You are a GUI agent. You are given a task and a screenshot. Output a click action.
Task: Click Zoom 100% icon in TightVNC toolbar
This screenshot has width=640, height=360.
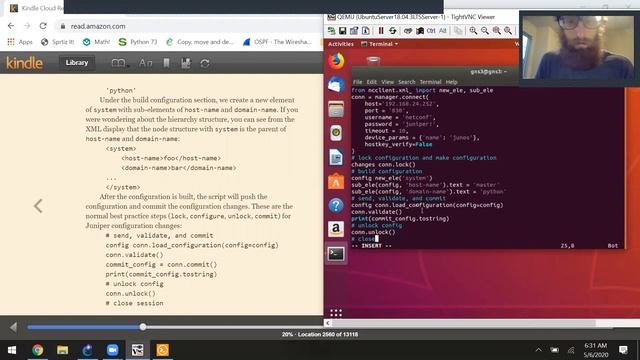pos(496,31)
